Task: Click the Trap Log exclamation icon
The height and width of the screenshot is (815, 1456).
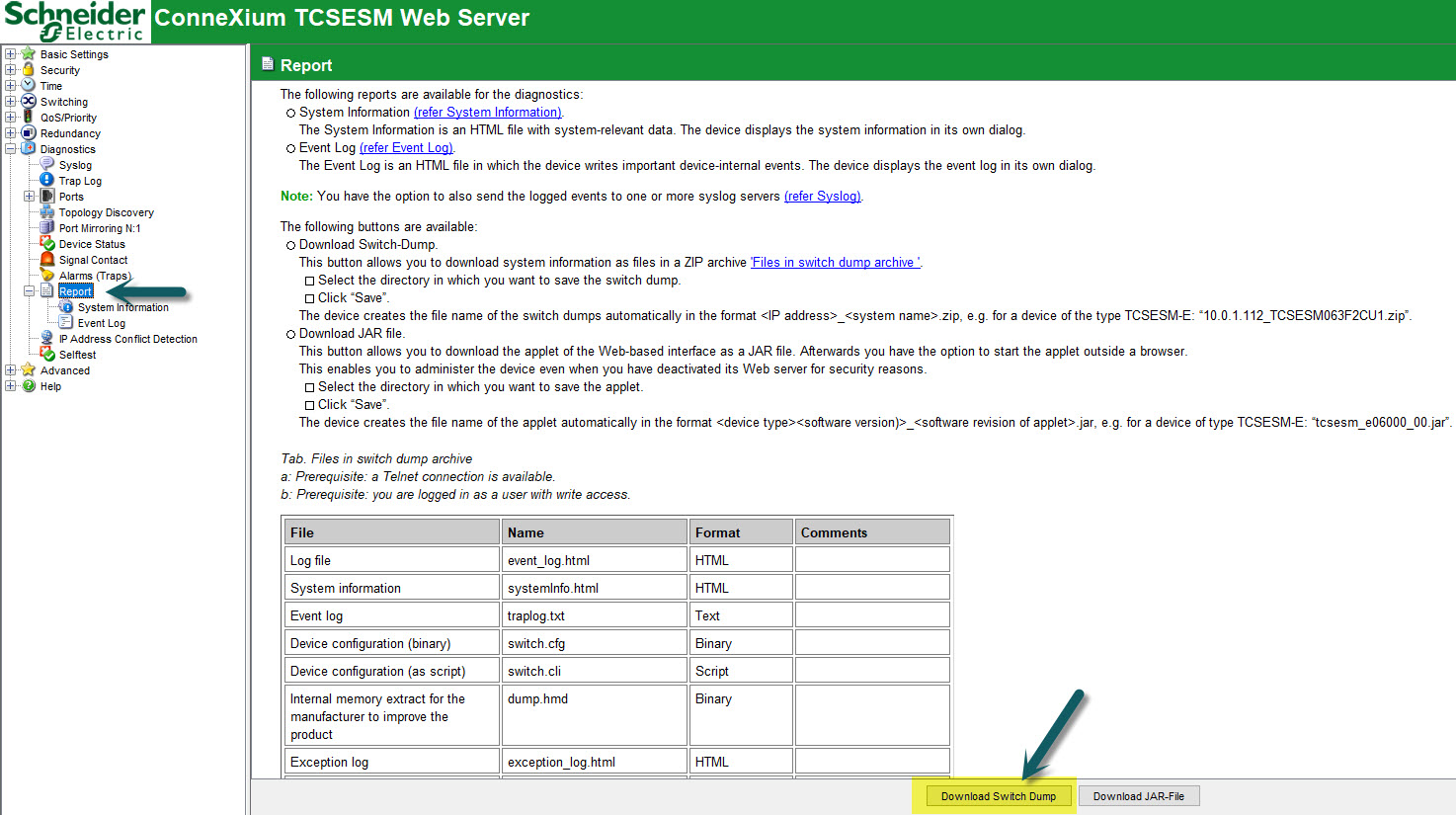Action: [46, 180]
